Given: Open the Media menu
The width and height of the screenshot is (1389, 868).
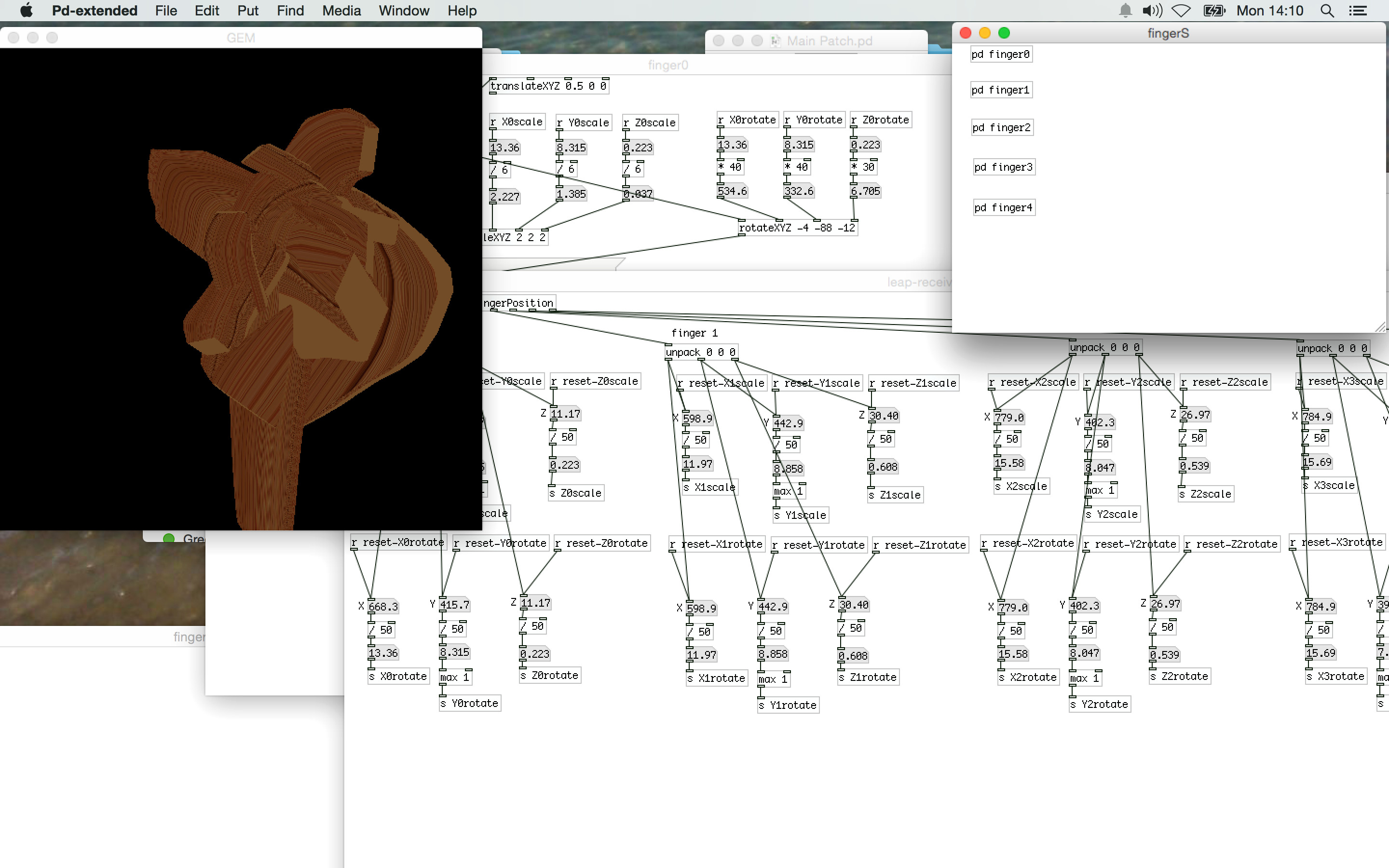Looking at the screenshot, I should click(x=341, y=11).
